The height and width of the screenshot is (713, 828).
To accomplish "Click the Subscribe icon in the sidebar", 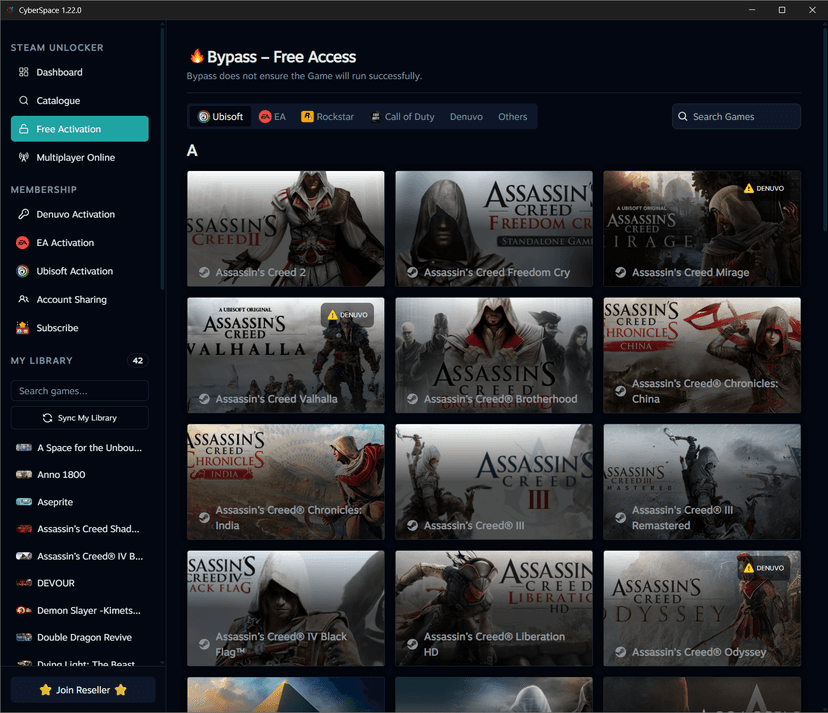I will (24, 328).
